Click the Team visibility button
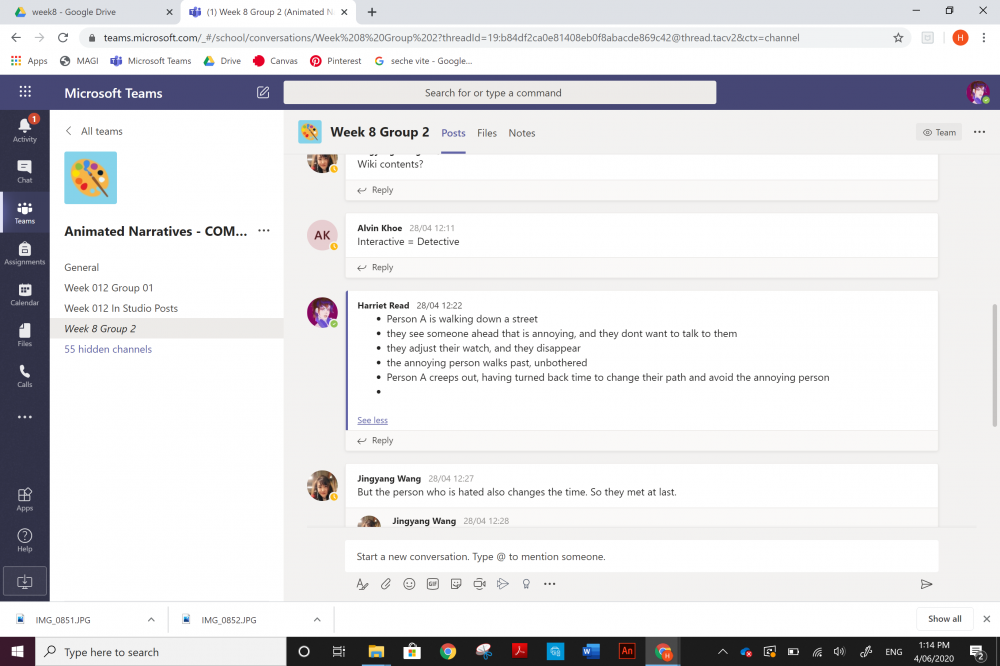 [x=939, y=132]
